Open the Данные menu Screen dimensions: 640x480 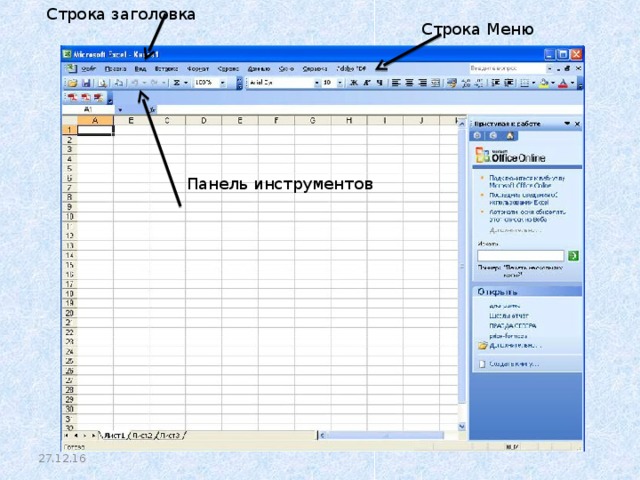(259, 69)
